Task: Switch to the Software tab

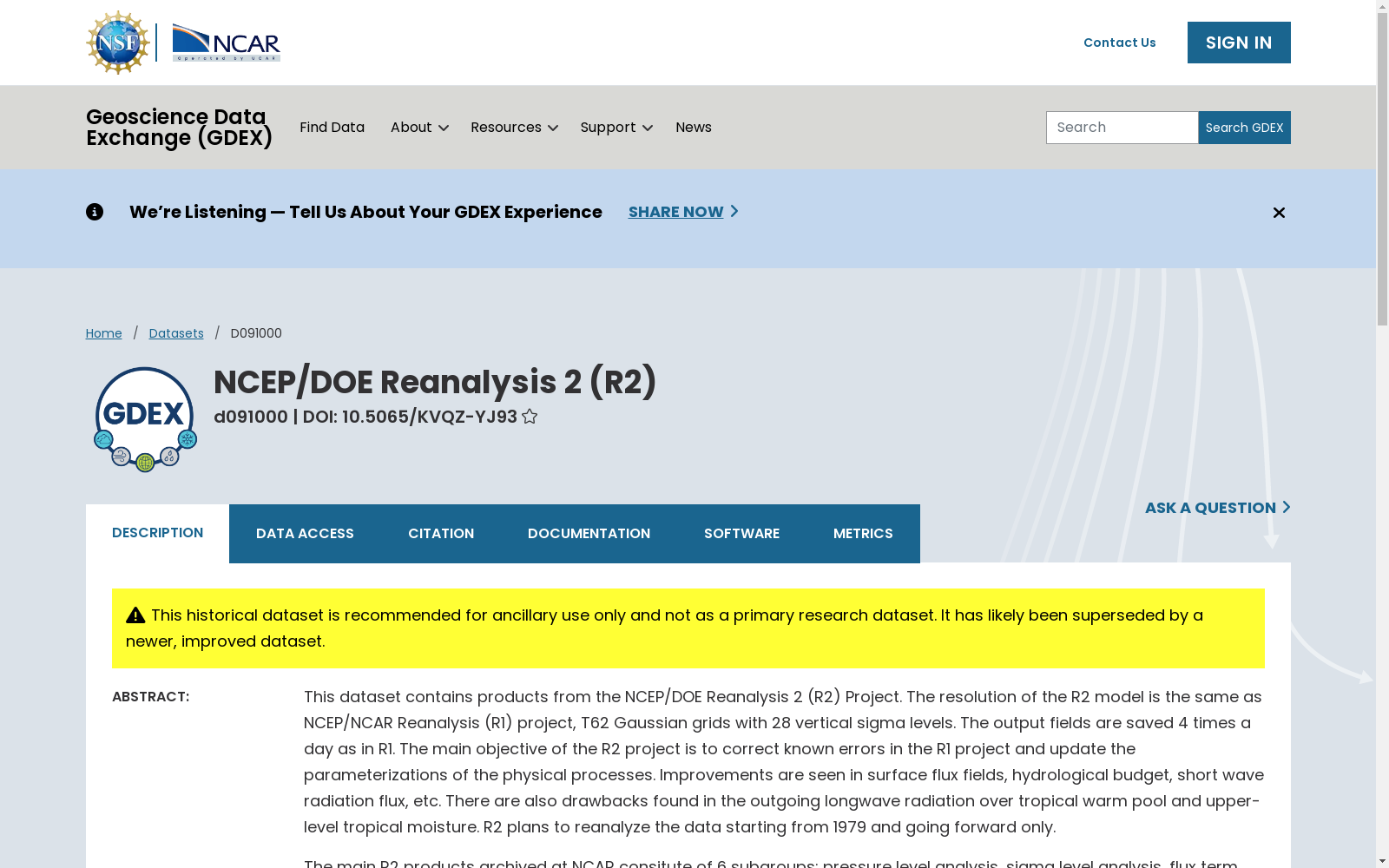Action: click(x=741, y=534)
